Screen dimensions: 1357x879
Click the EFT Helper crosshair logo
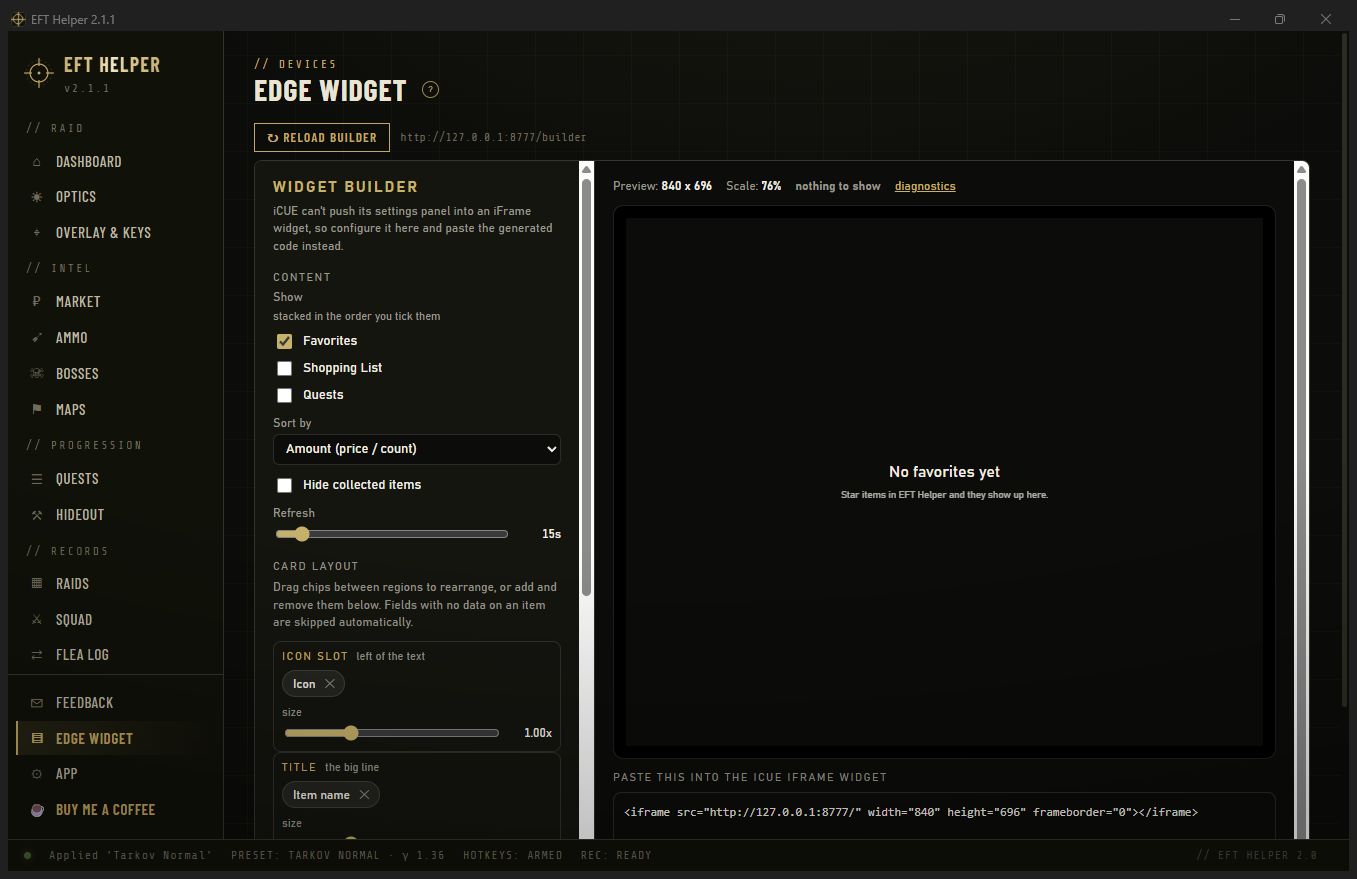coord(38,73)
